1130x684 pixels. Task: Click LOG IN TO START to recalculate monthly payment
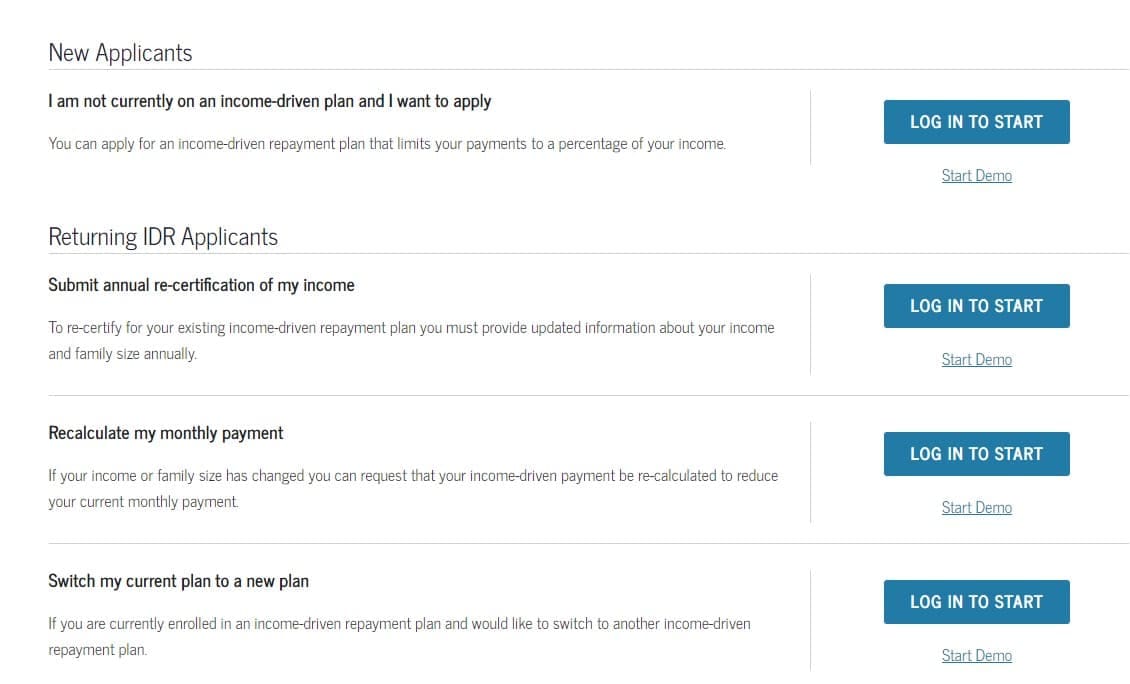coord(976,453)
